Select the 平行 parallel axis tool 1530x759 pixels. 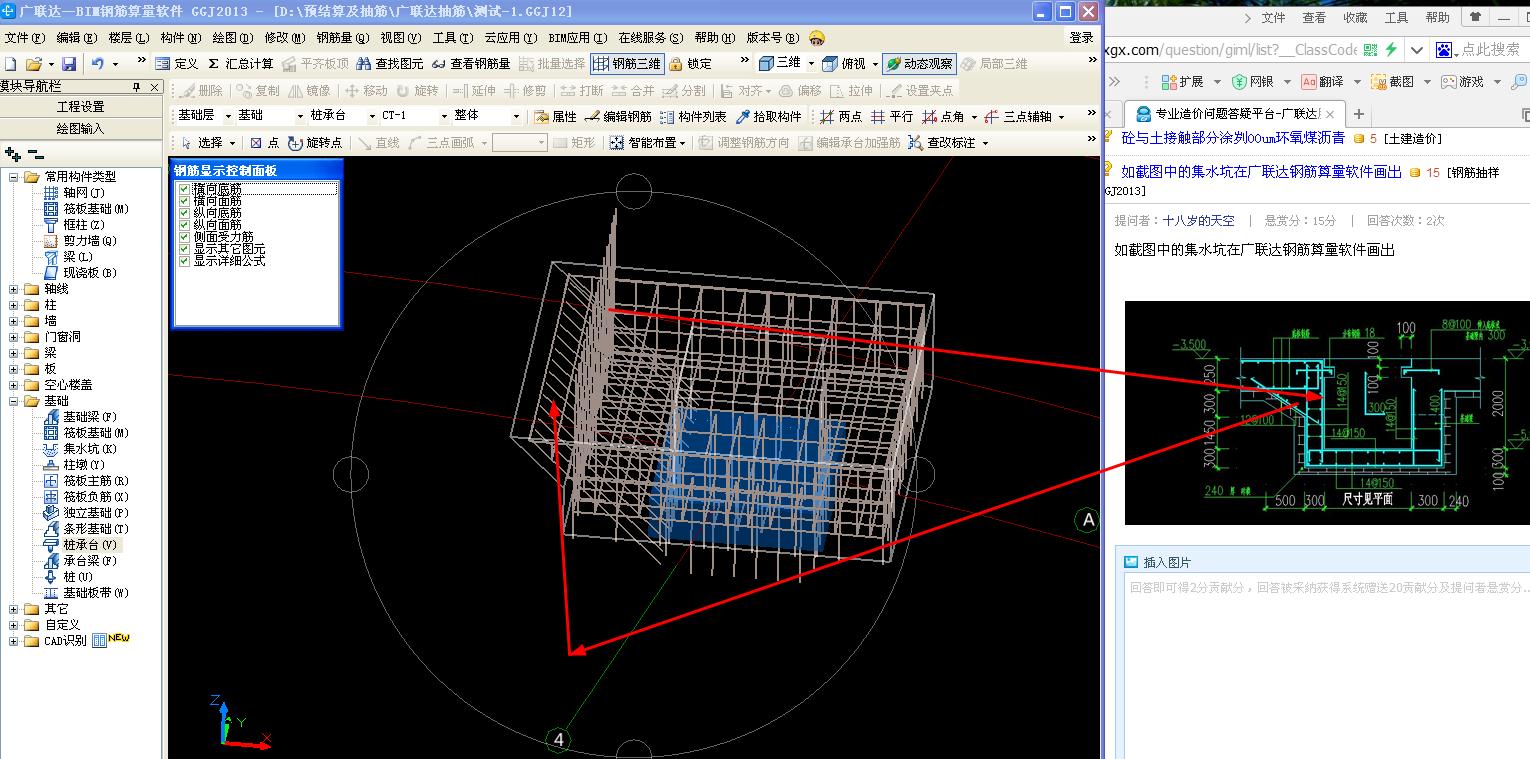(x=892, y=117)
